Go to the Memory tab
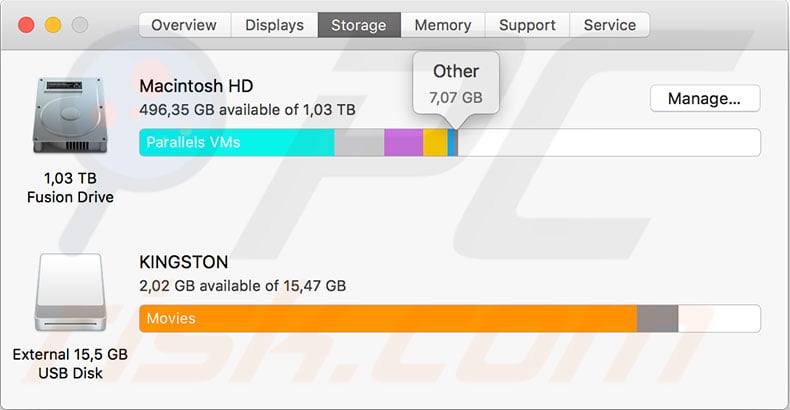This screenshot has width=790, height=410. point(443,25)
